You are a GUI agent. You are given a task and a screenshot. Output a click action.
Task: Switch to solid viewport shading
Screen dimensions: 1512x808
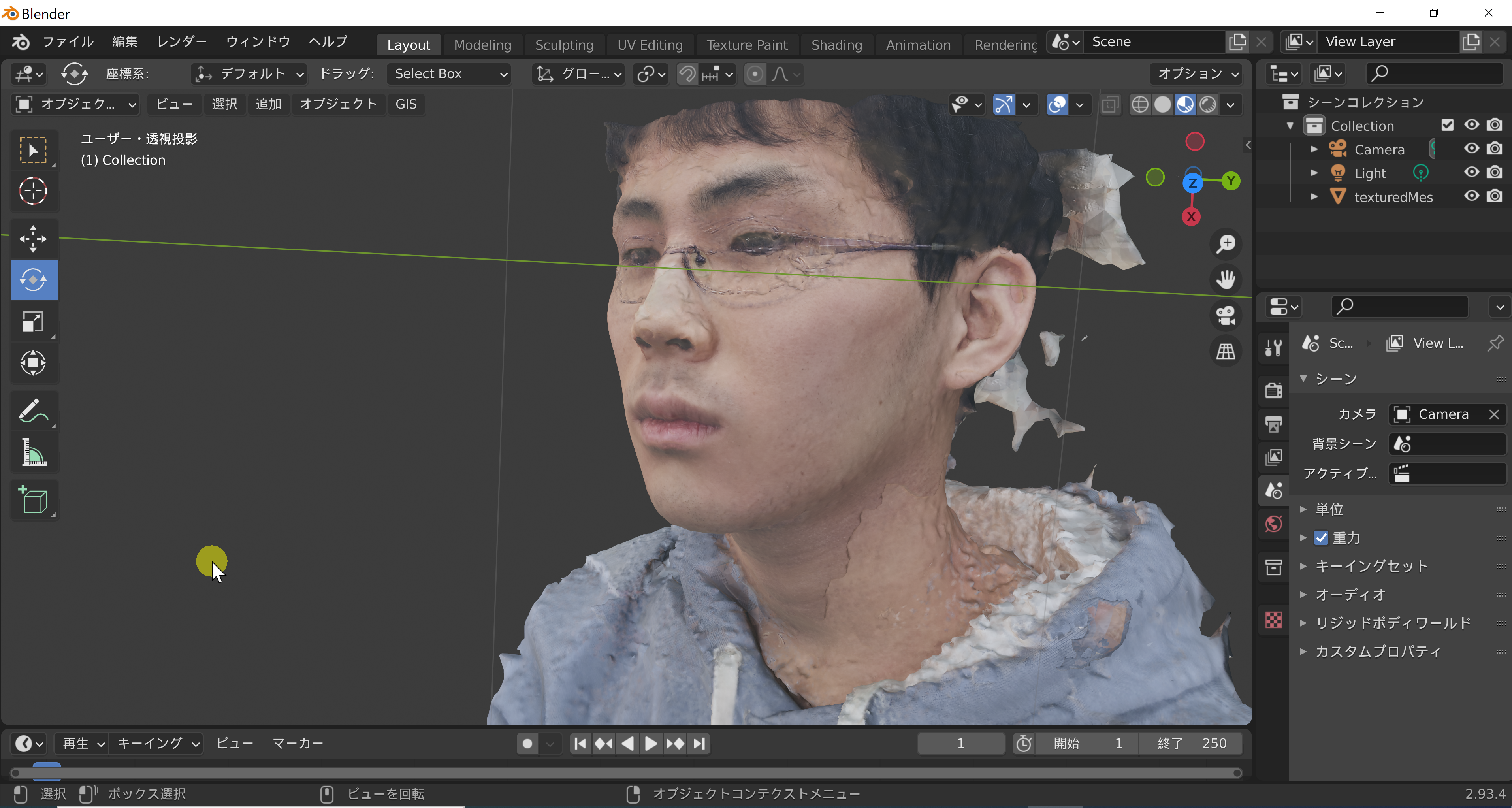click(x=1162, y=104)
